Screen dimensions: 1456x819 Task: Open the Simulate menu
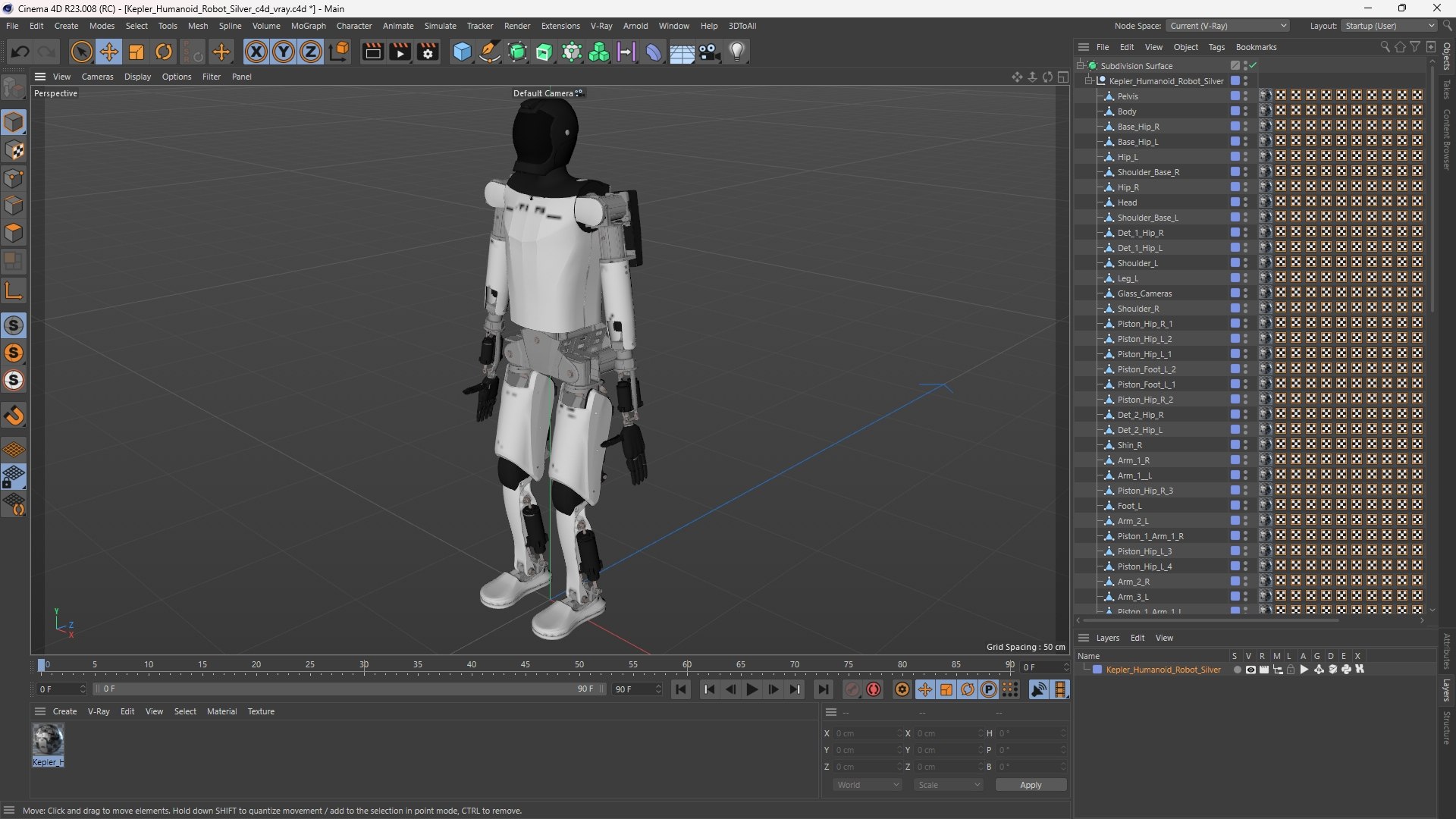[x=440, y=26]
